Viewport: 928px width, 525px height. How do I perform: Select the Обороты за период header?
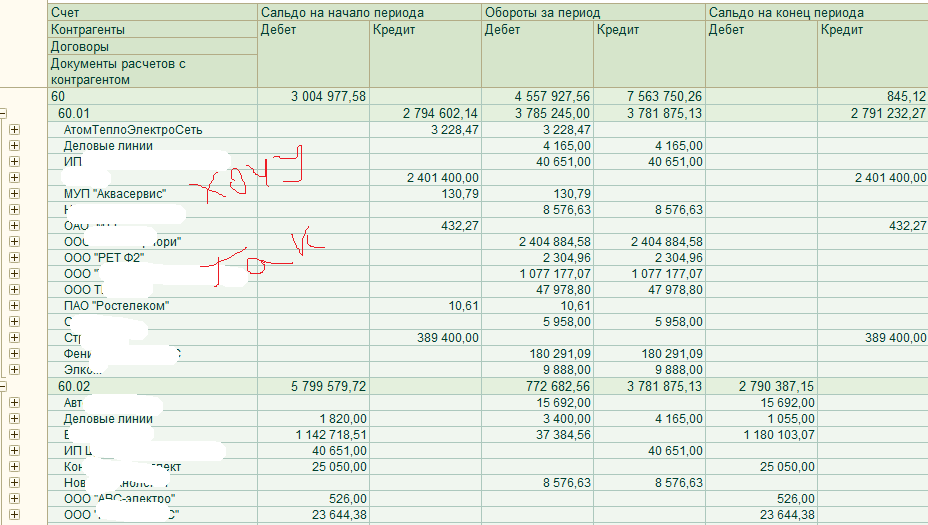tap(593, 13)
